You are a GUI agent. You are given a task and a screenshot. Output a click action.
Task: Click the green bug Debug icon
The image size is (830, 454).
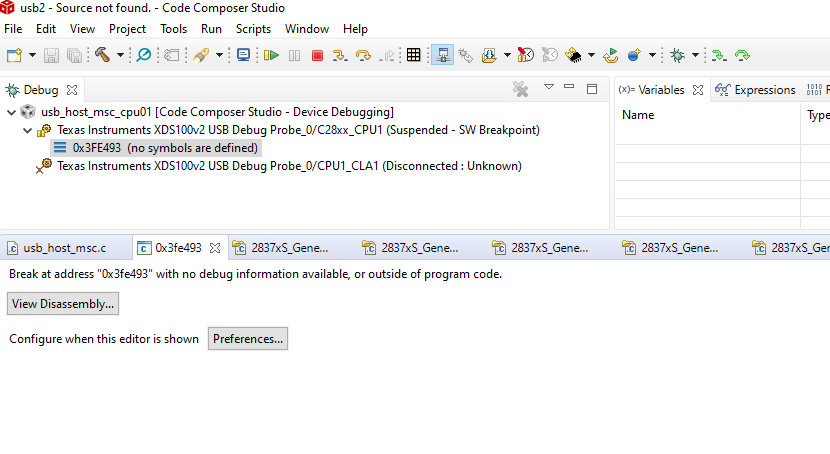677,55
